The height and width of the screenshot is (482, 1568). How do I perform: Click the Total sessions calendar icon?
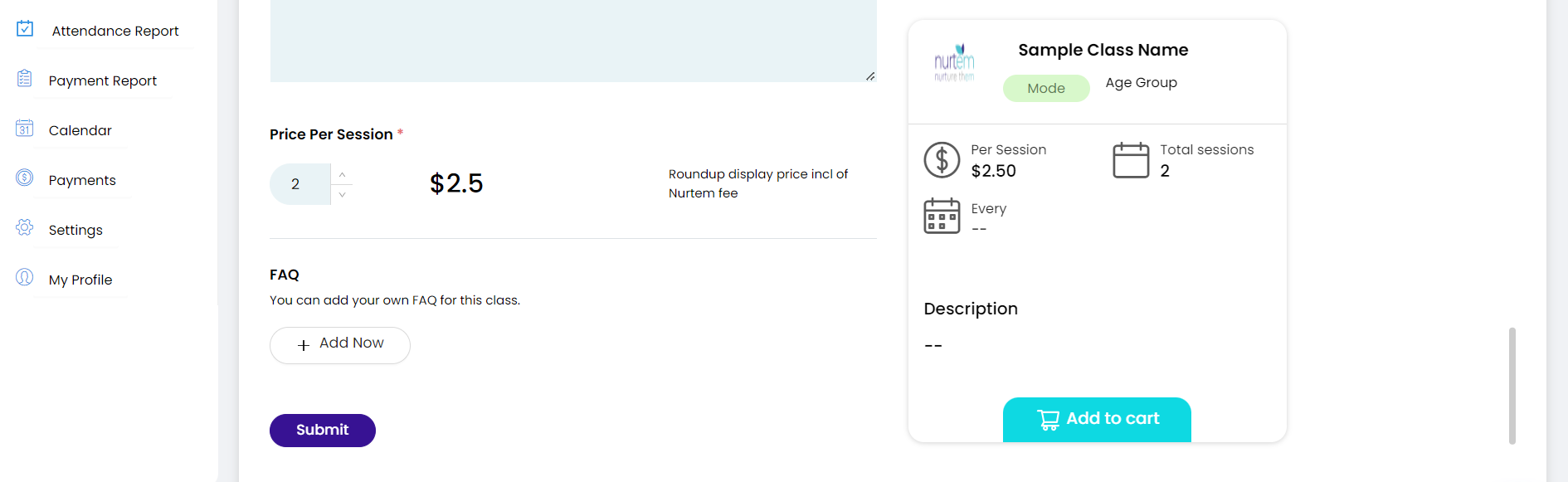pos(1131,160)
